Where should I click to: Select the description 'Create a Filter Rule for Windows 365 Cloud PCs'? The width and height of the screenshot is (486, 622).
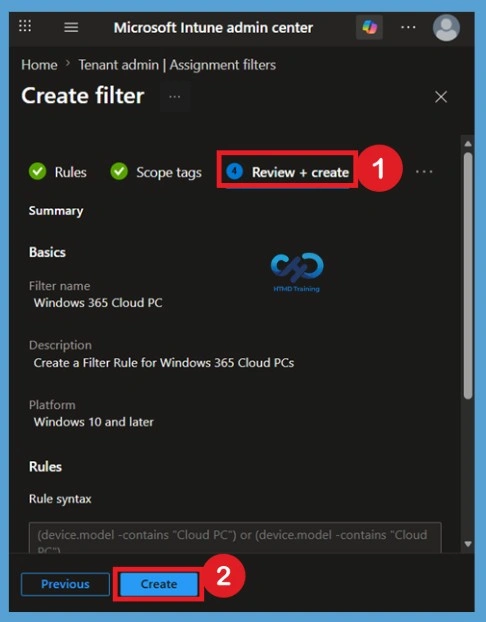point(164,363)
